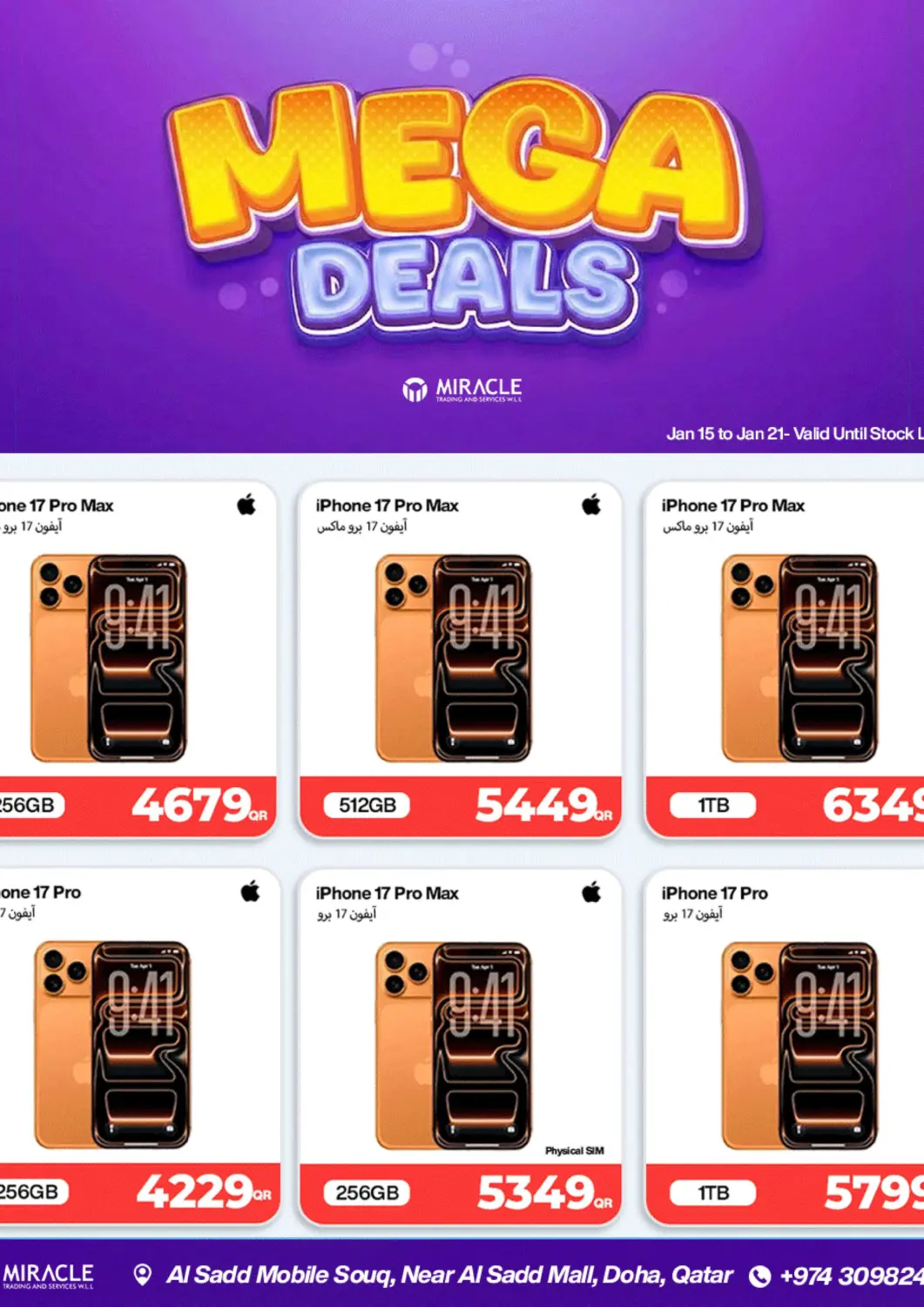Click the 5349 QR price
924x1307 pixels.
tap(544, 1193)
